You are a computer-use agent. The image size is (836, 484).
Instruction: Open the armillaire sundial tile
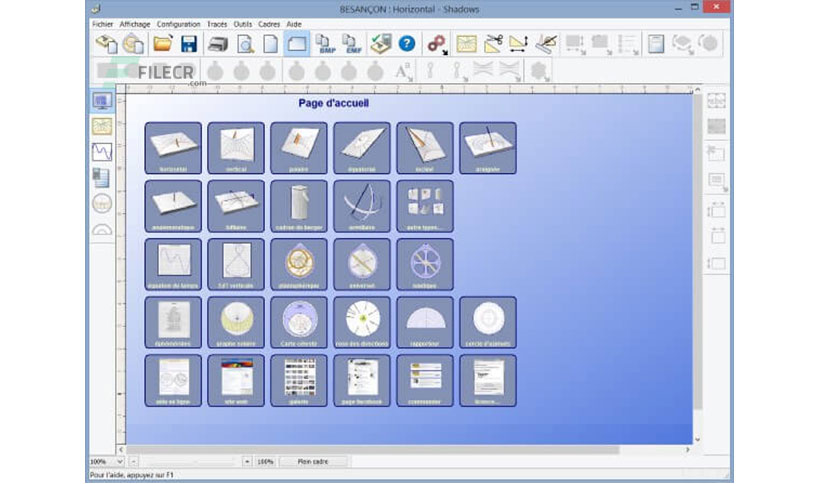coord(362,206)
